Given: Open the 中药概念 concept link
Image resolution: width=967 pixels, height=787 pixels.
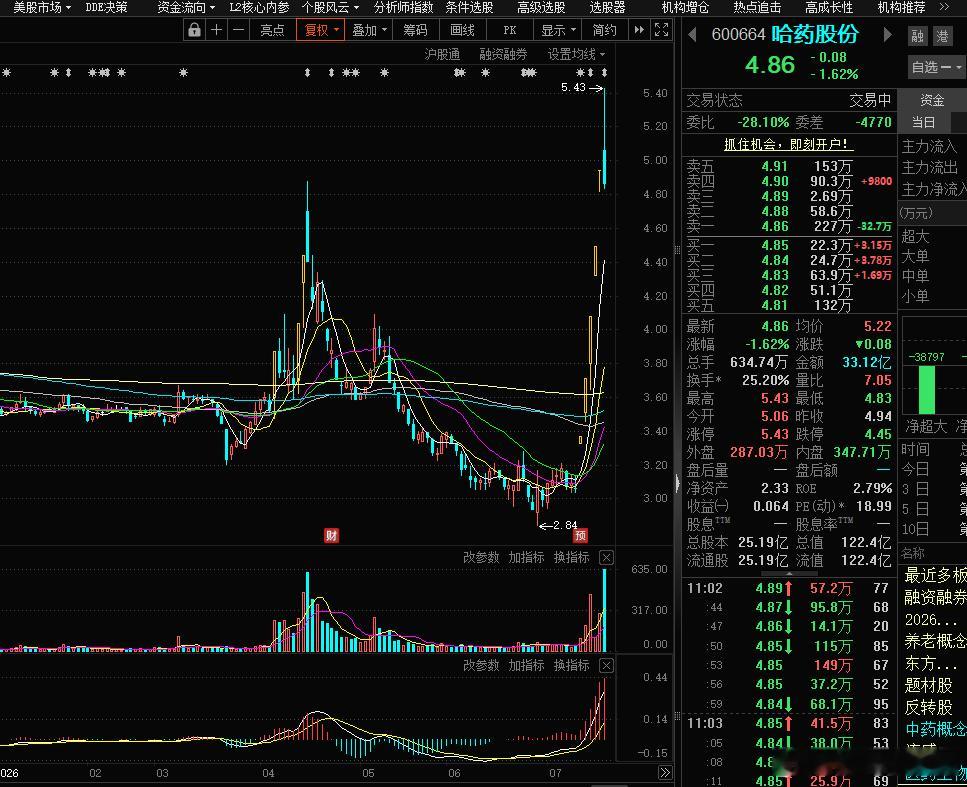Looking at the screenshot, I should click(x=936, y=730).
